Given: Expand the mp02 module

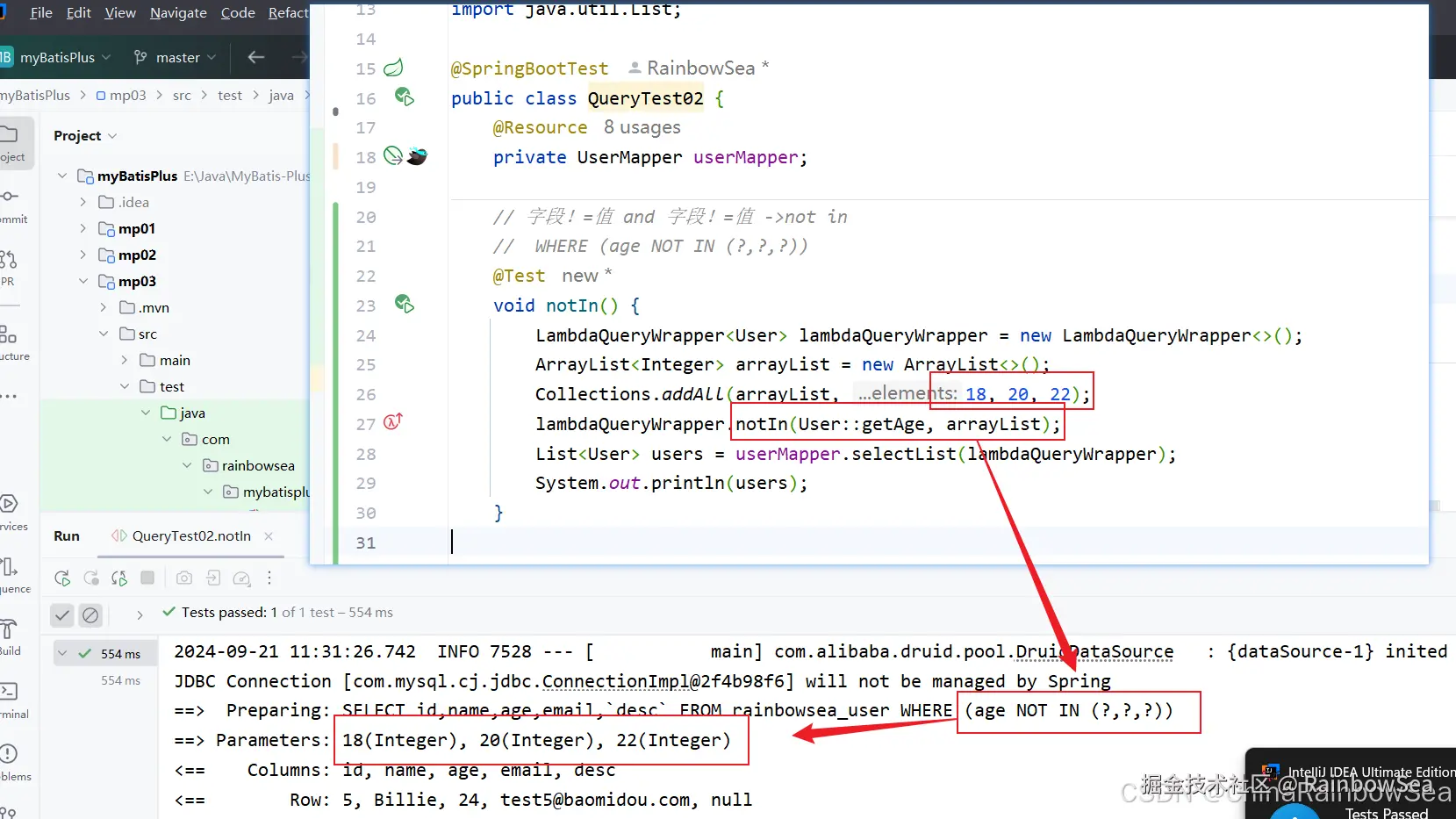Looking at the screenshot, I should (83, 255).
